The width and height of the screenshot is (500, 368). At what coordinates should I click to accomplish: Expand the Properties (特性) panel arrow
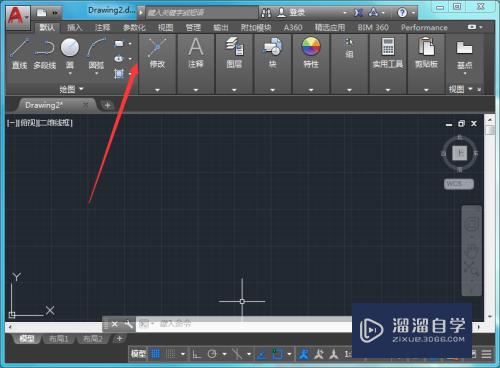[311, 90]
